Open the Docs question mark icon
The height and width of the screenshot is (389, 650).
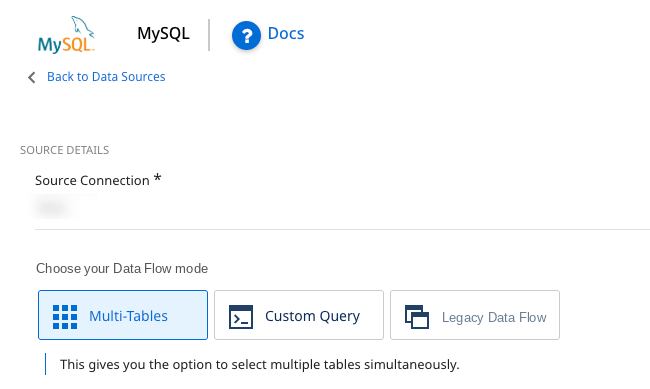[x=246, y=36]
